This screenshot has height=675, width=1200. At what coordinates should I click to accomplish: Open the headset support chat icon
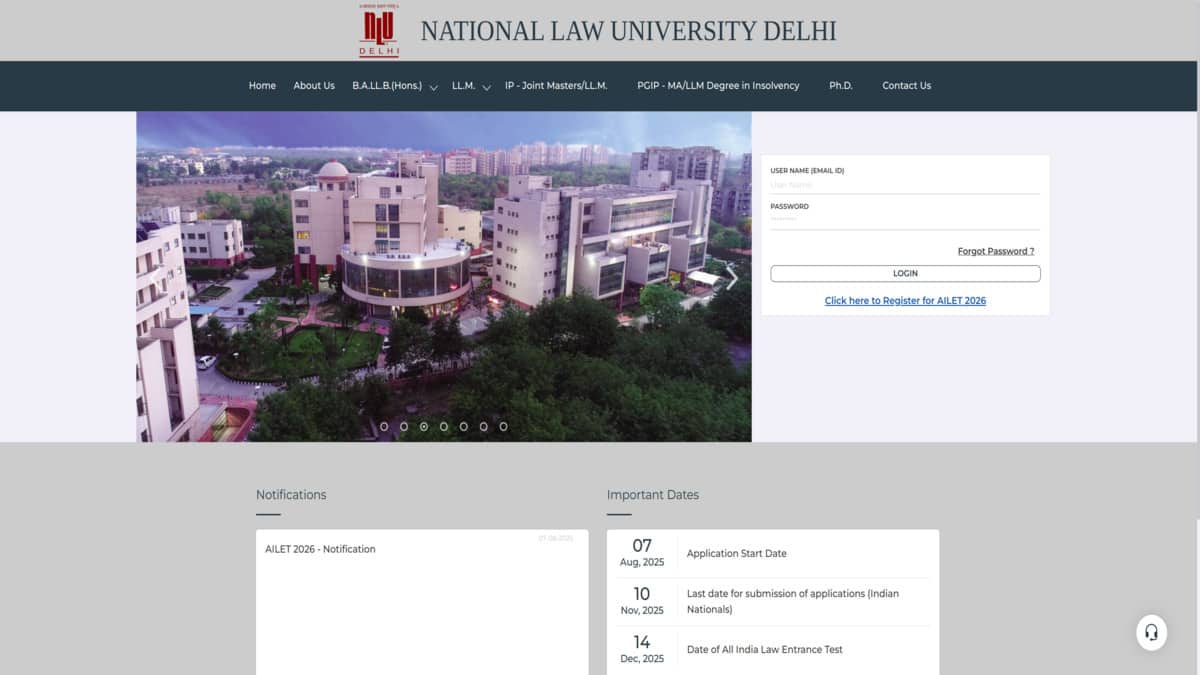coord(1151,632)
